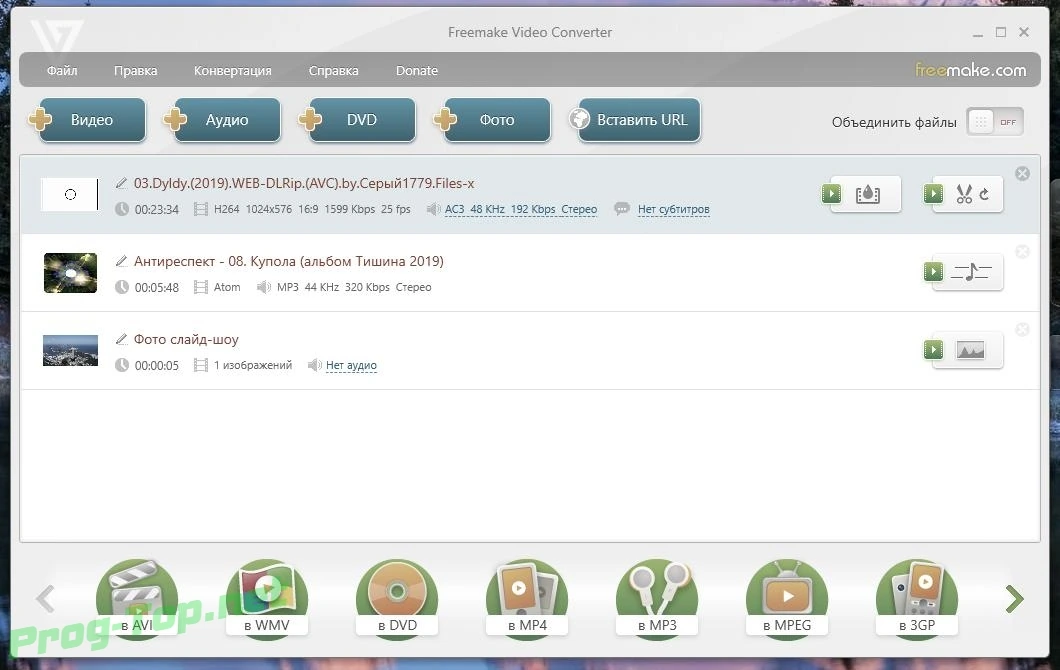Click the 03.Dyldy.(2019).WEB-DLRip file name
The height and width of the screenshot is (670, 1060).
[304, 183]
